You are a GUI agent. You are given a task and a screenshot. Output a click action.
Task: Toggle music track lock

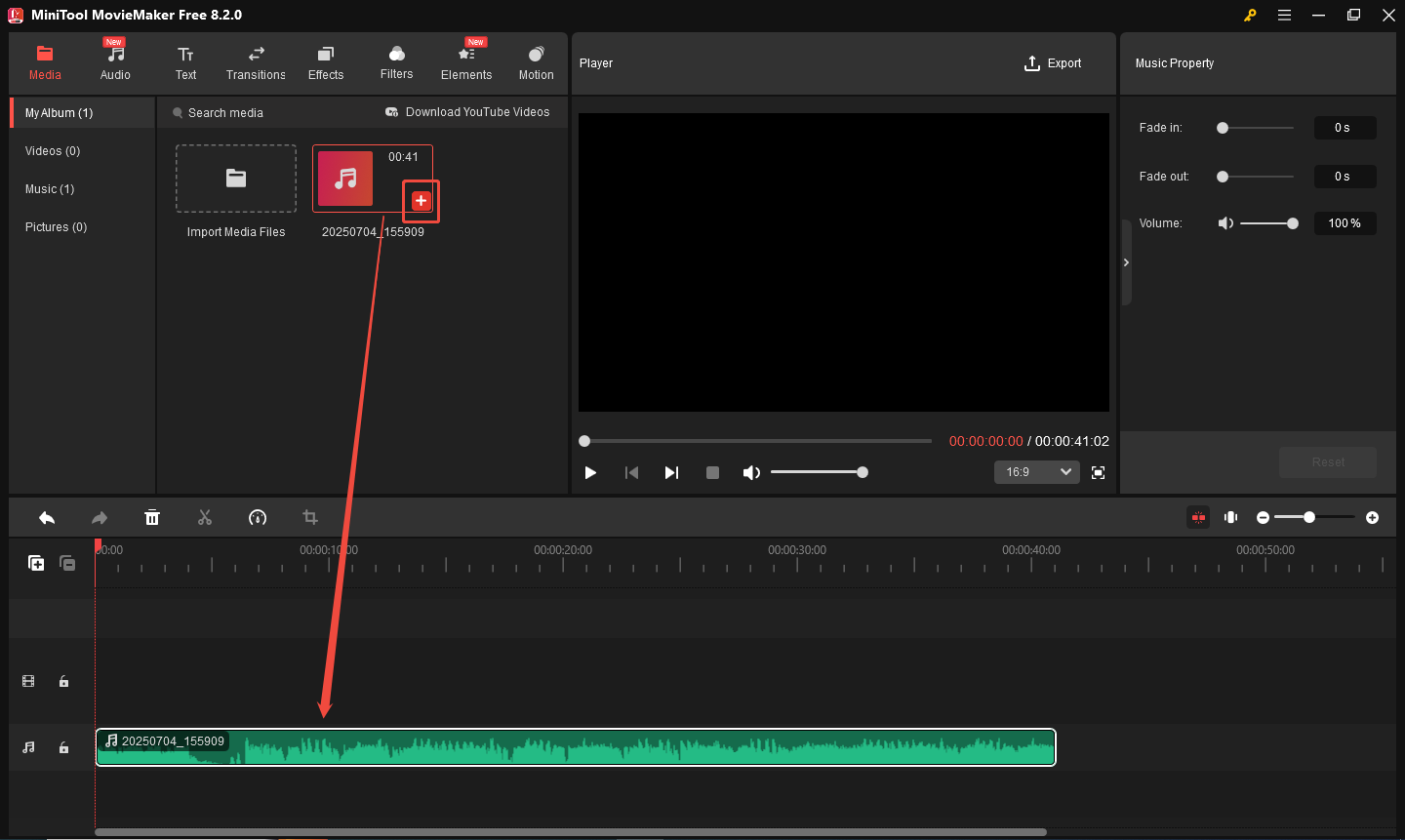click(x=63, y=747)
